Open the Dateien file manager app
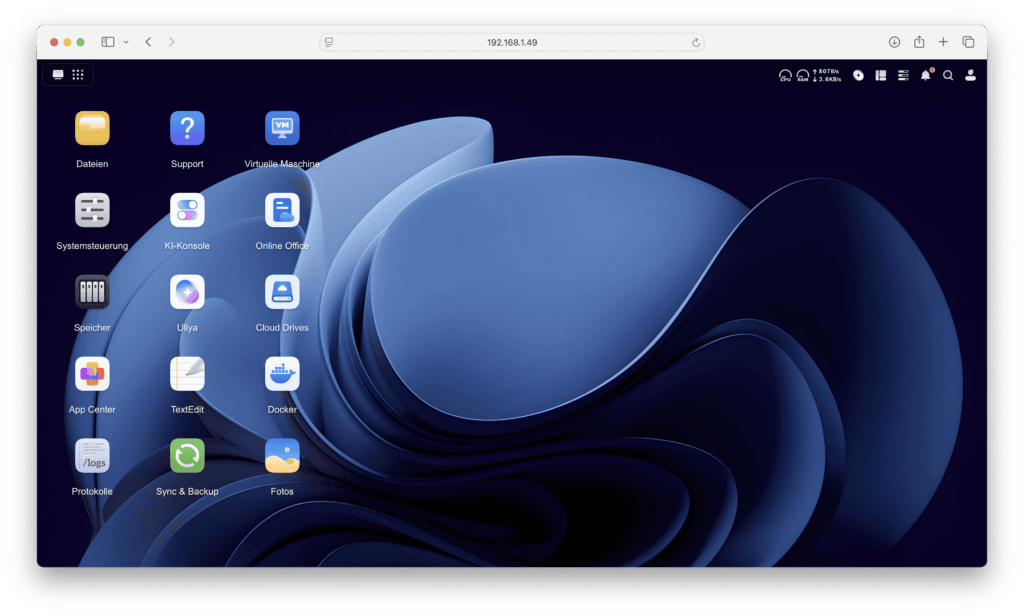 coord(92,129)
